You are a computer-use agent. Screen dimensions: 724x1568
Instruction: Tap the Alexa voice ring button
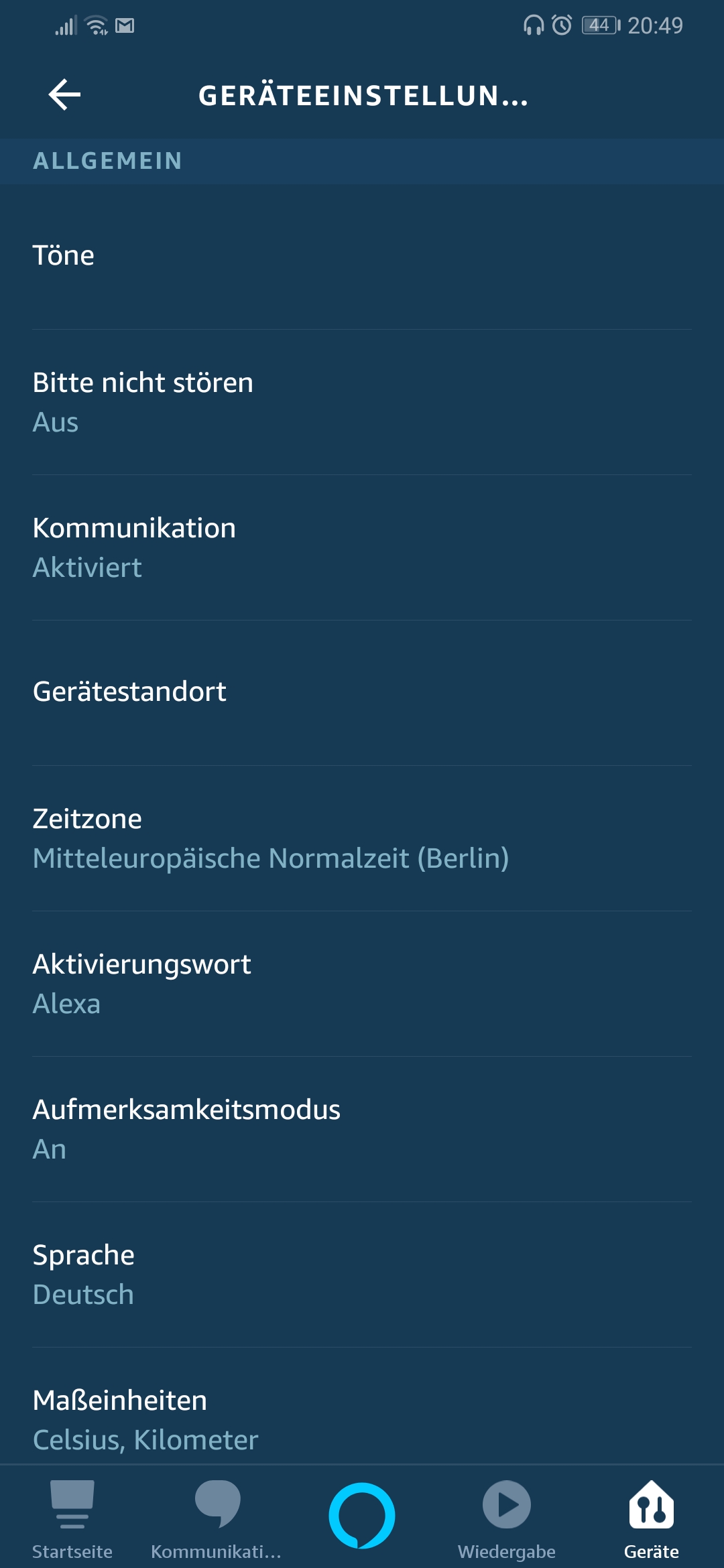[362, 1515]
